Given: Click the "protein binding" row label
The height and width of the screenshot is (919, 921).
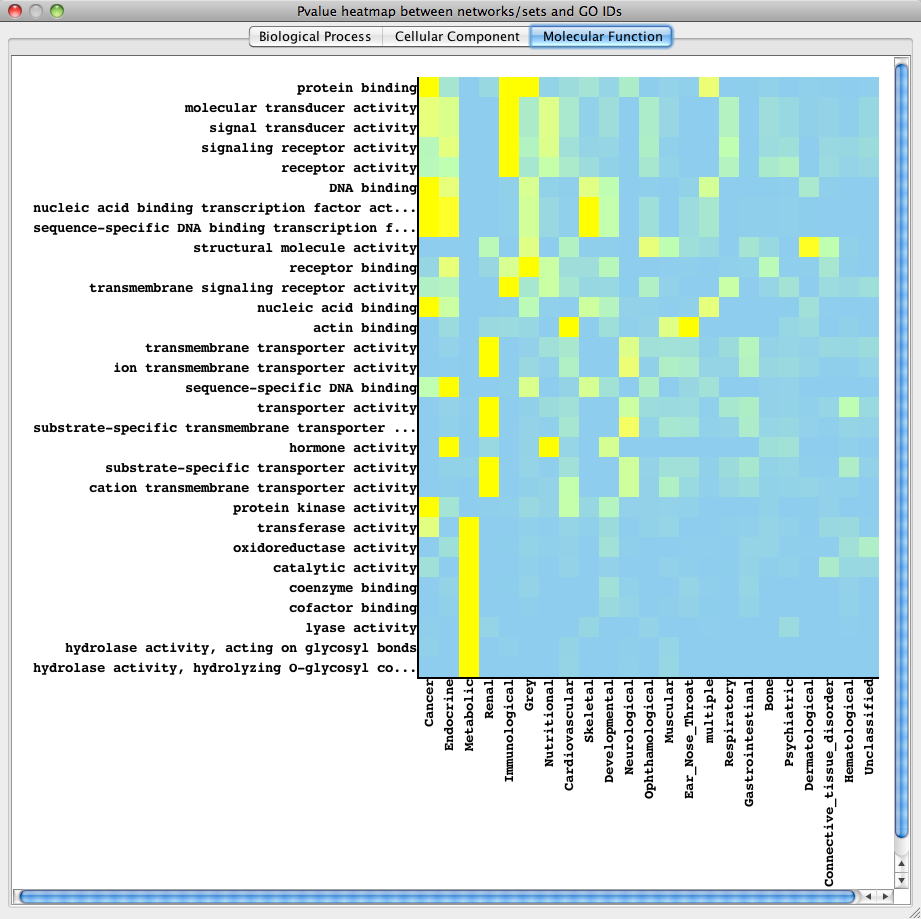Looking at the screenshot, I should [x=356, y=88].
